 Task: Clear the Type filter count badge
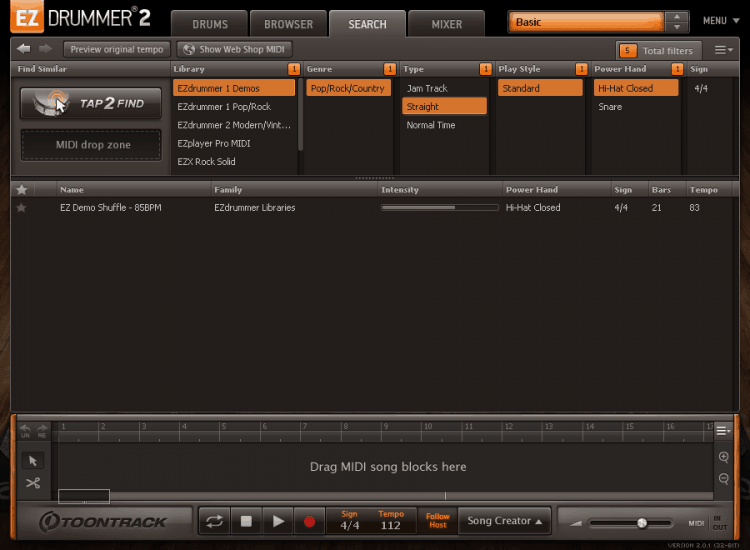click(485, 69)
